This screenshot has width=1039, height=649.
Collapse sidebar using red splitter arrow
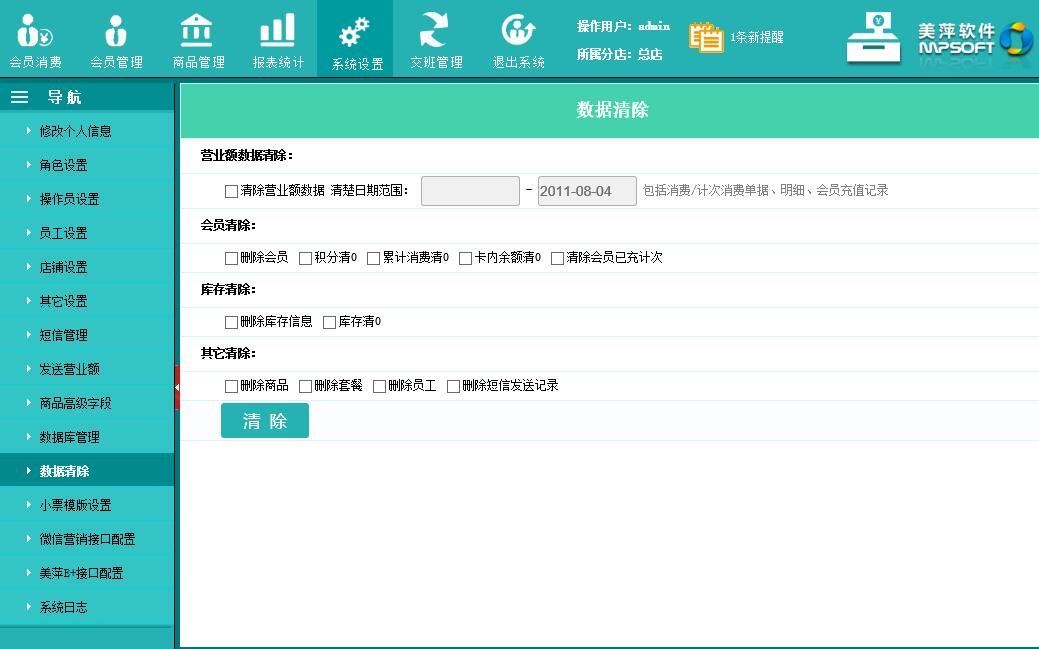tap(177, 387)
